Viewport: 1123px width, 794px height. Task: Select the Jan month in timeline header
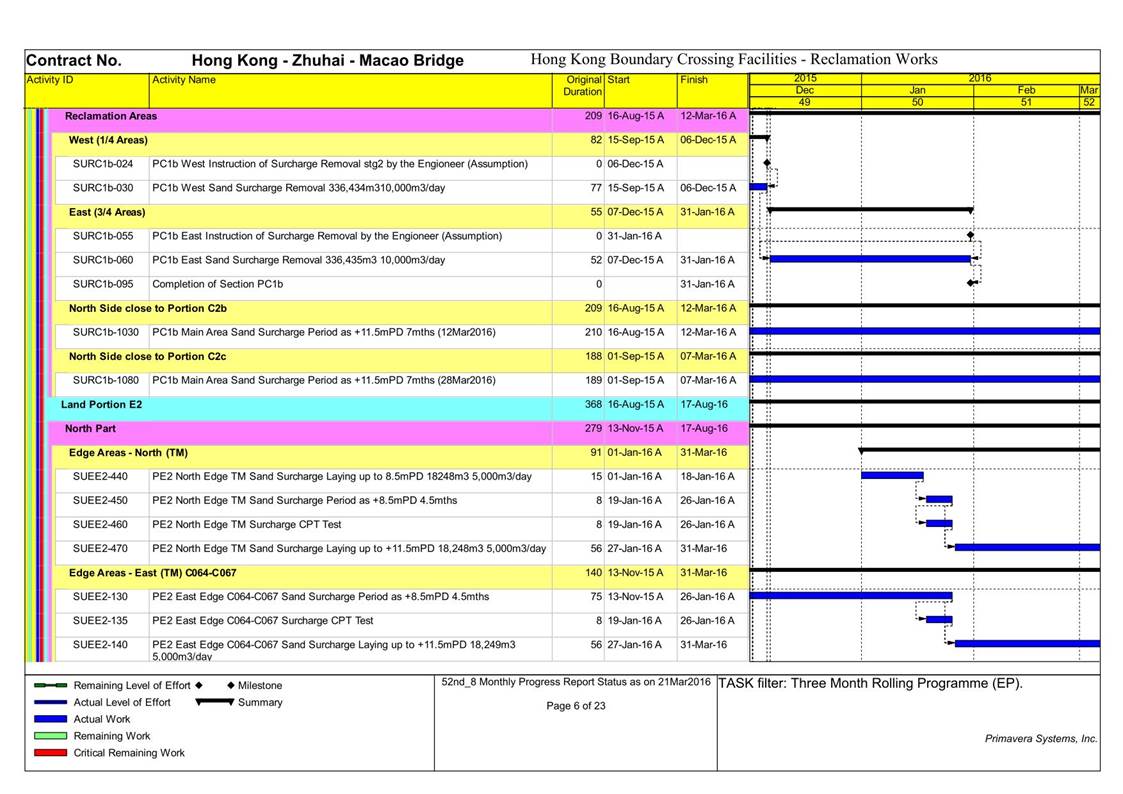[x=917, y=90]
